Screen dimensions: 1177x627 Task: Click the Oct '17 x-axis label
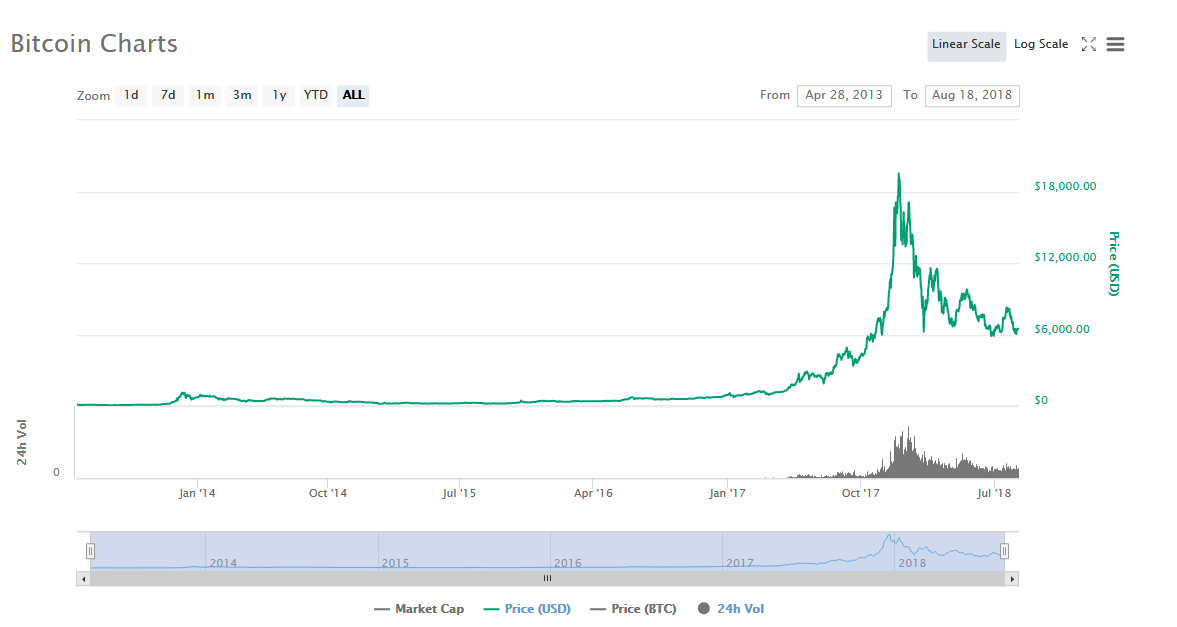click(860, 493)
